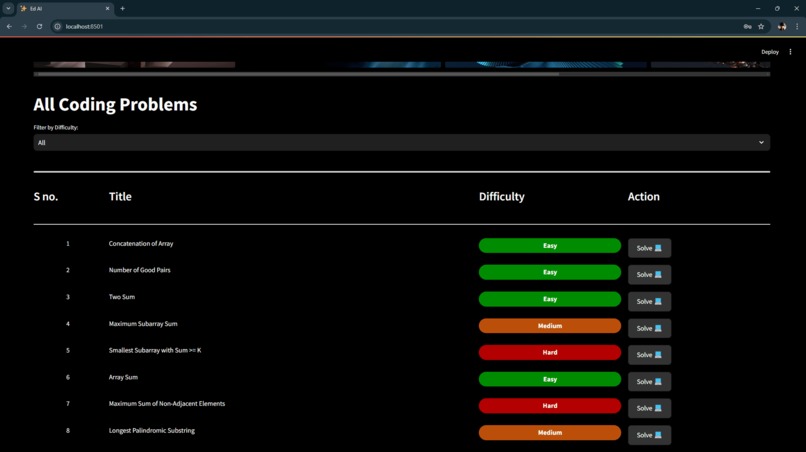Click the browser back arrow

[9, 26]
